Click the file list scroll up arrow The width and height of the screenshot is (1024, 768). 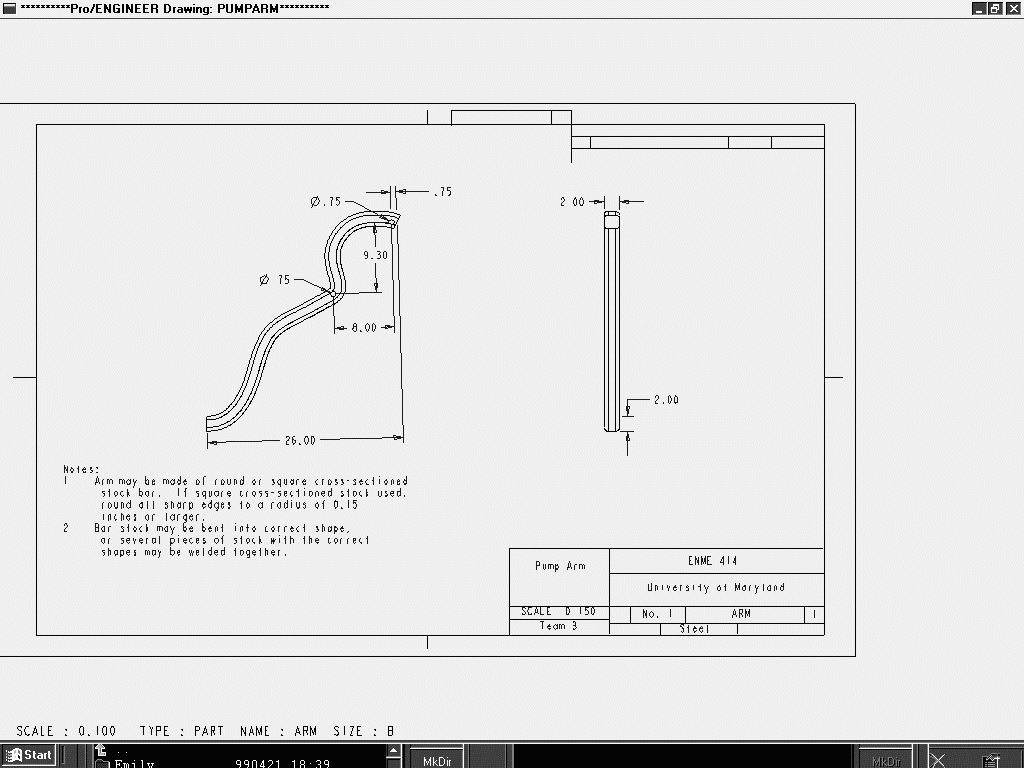pyautogui.click(x=393, y=750)
